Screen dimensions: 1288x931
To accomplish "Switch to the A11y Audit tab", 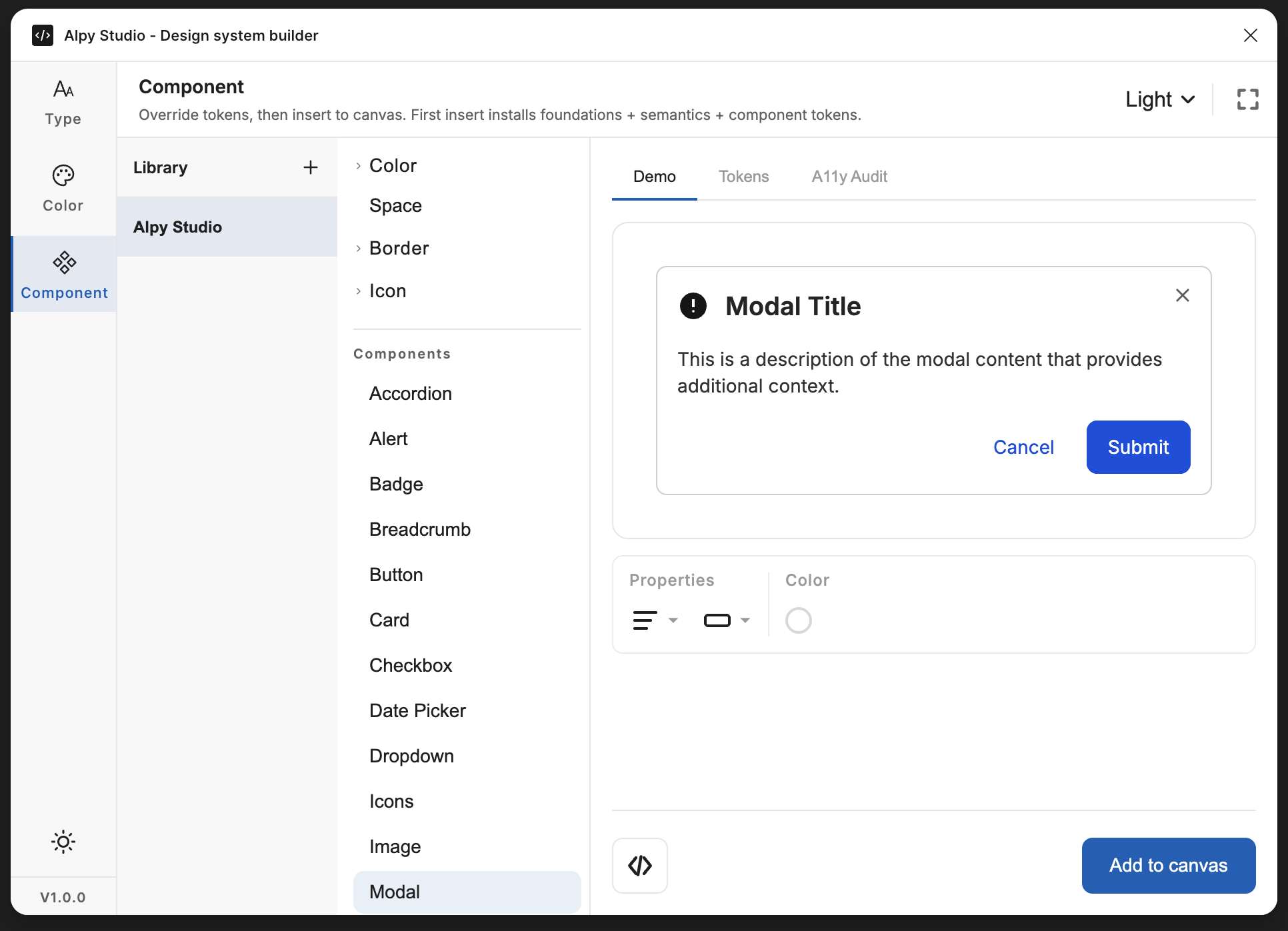I will click(849, 177).
